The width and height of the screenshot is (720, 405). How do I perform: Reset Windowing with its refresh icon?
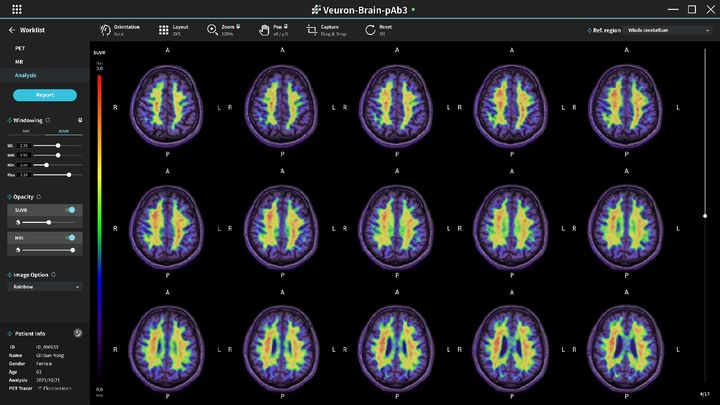pos(48,120)
